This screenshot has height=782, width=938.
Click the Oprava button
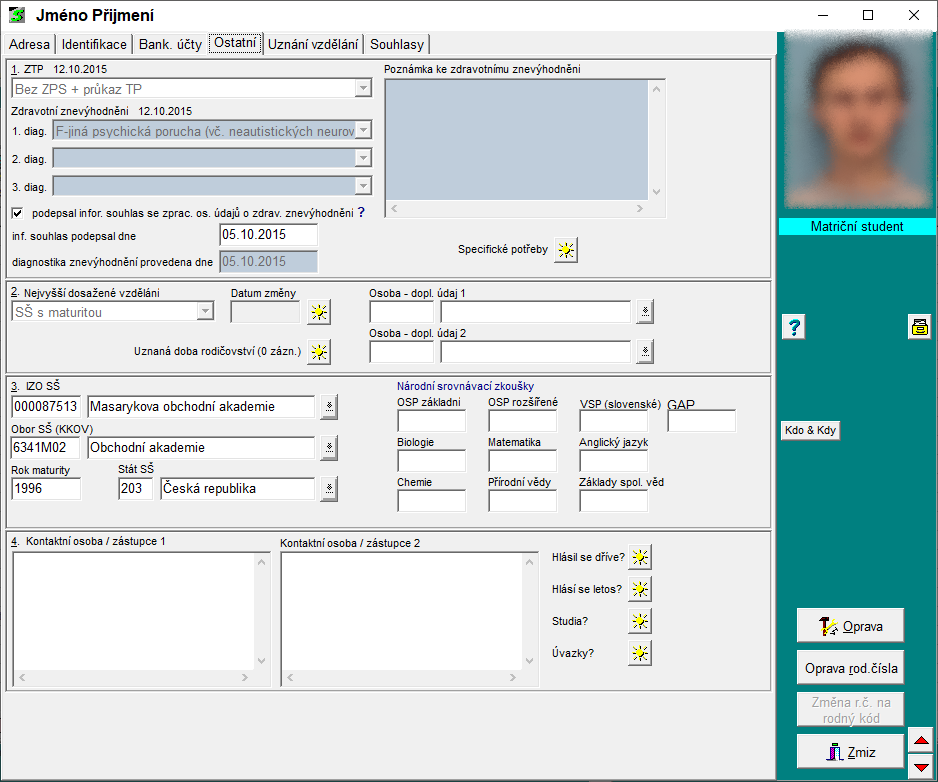click(x=850, y=626)
